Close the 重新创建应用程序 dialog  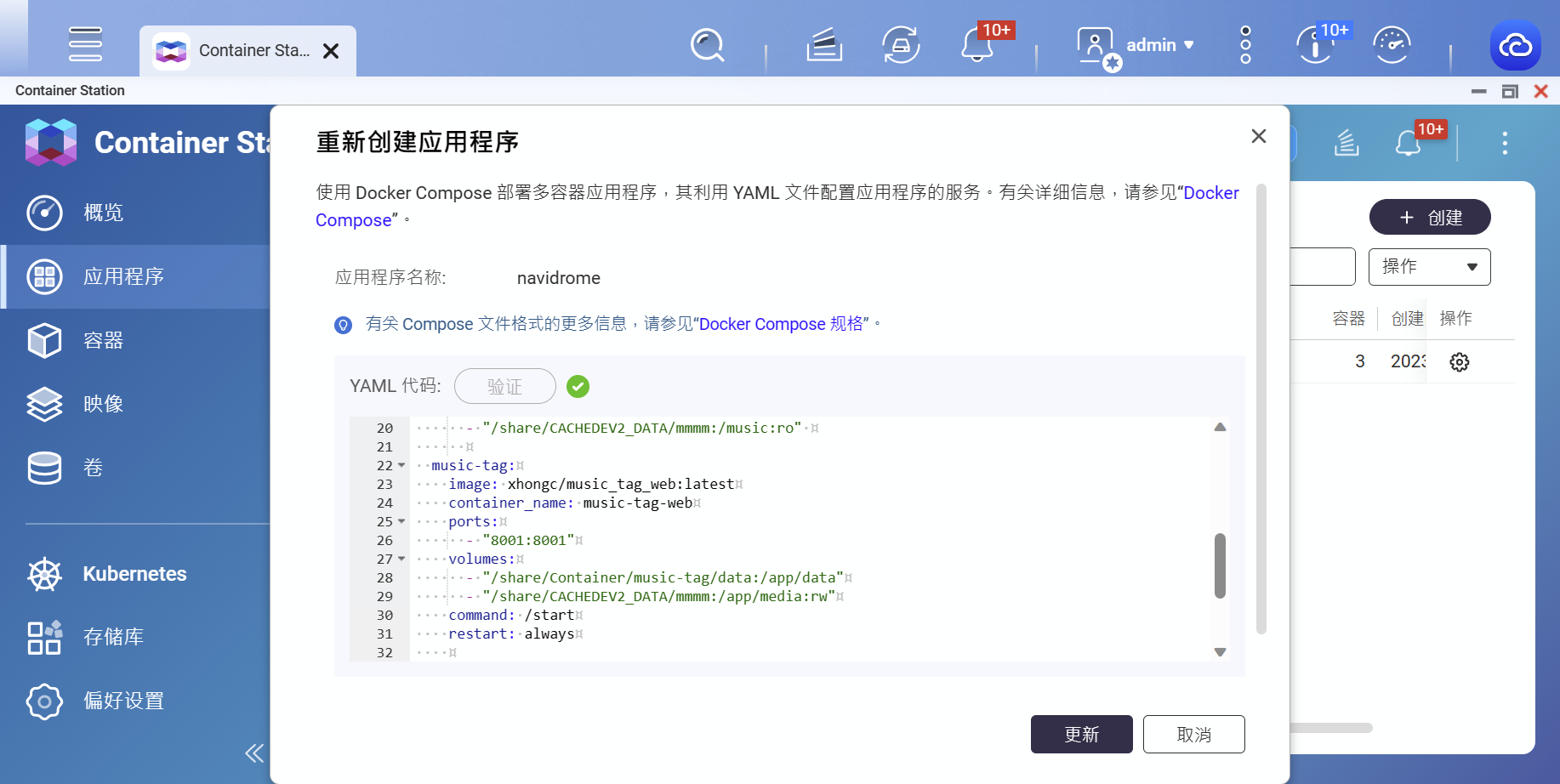1259,136
